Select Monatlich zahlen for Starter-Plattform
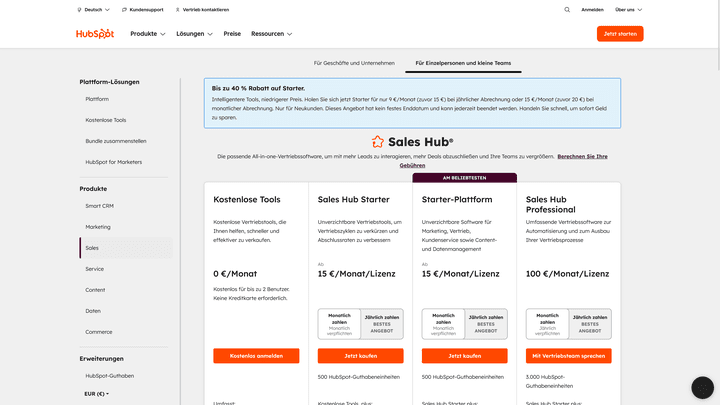Image resolution: width=720 pixels, height=405 pixels. click(444, 324)
